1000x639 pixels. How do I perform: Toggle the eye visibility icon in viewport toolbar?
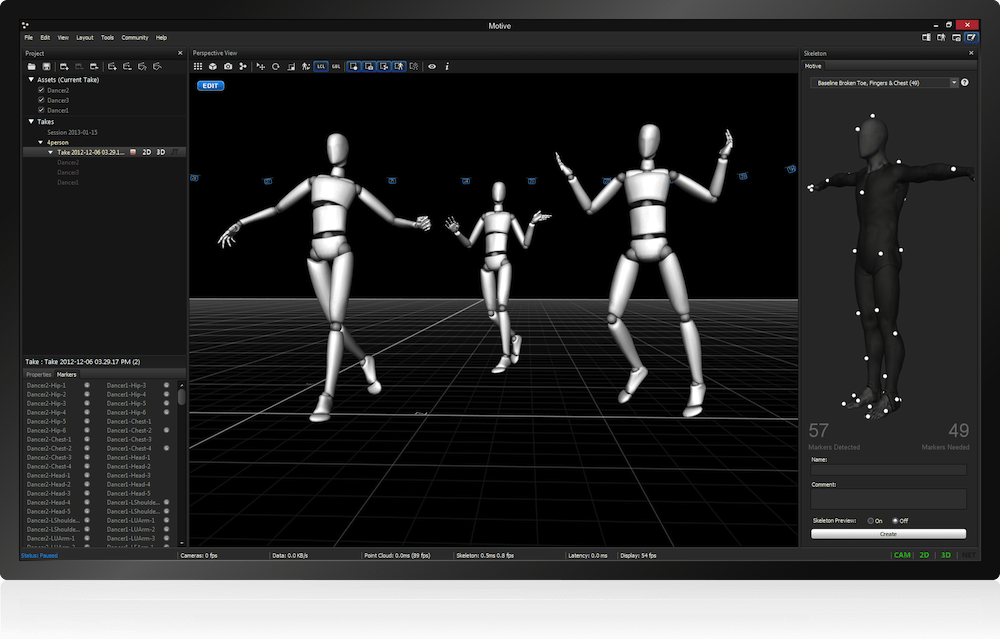432,66
